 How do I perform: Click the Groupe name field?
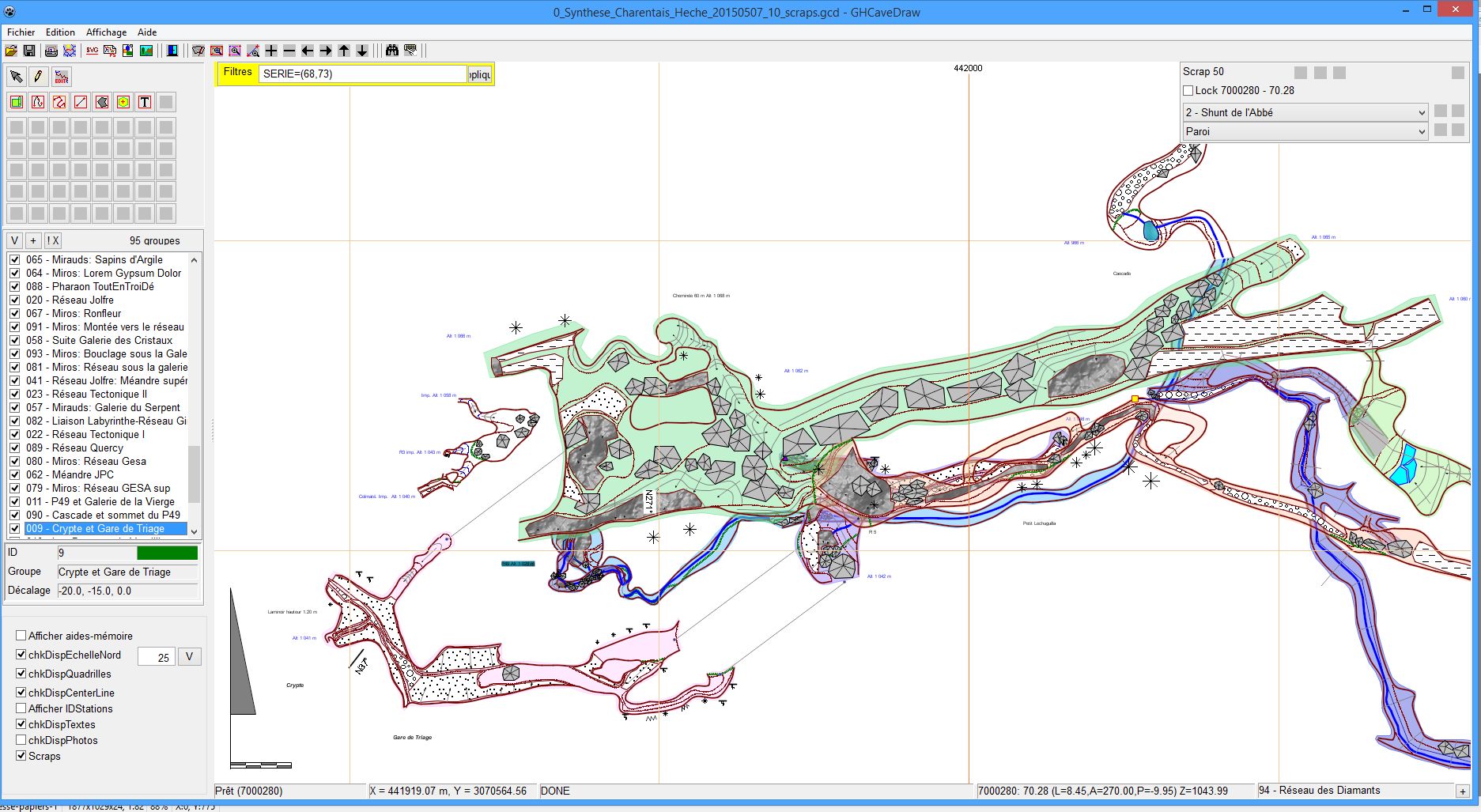pos(127,572)
